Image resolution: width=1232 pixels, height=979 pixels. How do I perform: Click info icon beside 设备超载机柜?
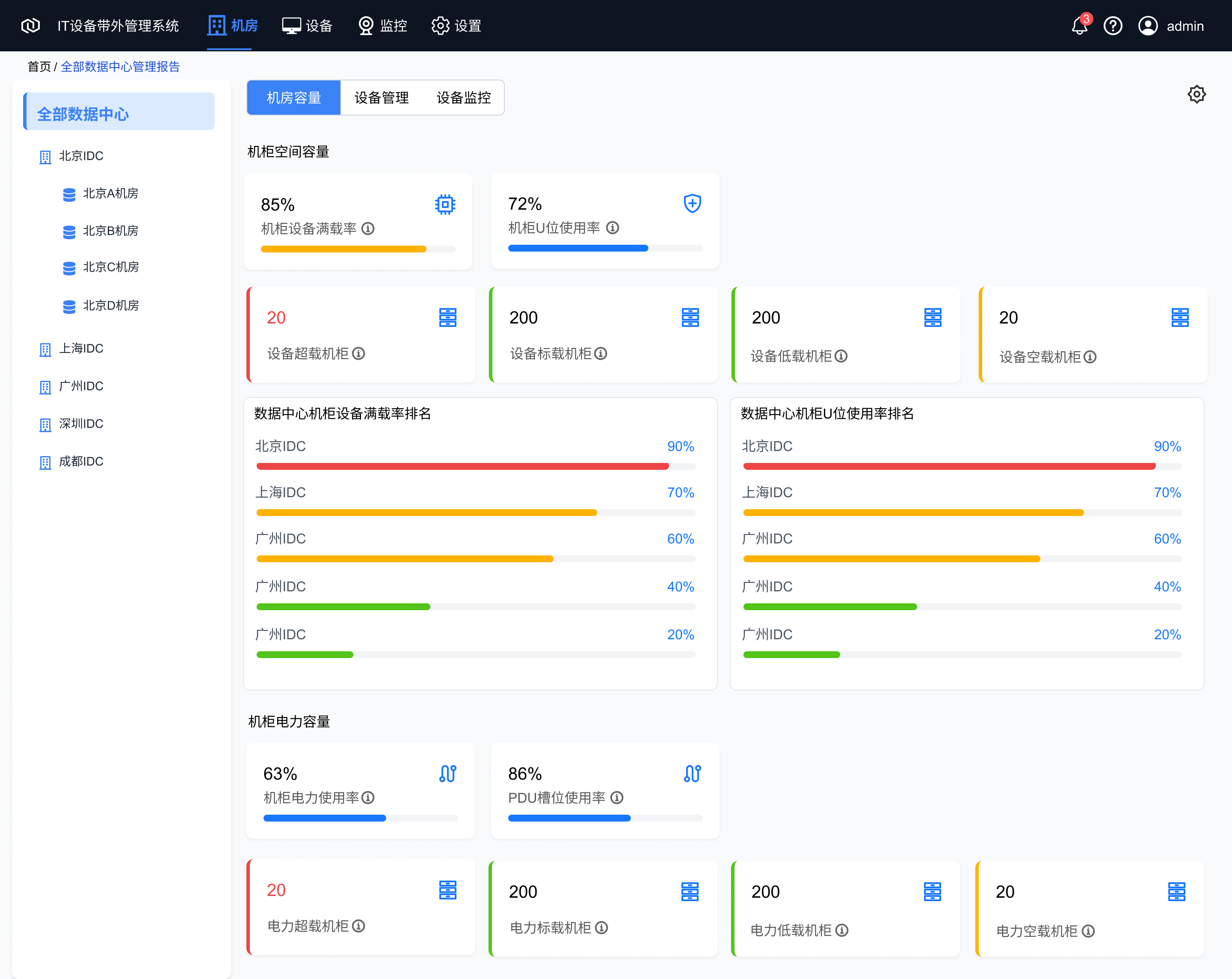tap(358, 354)
